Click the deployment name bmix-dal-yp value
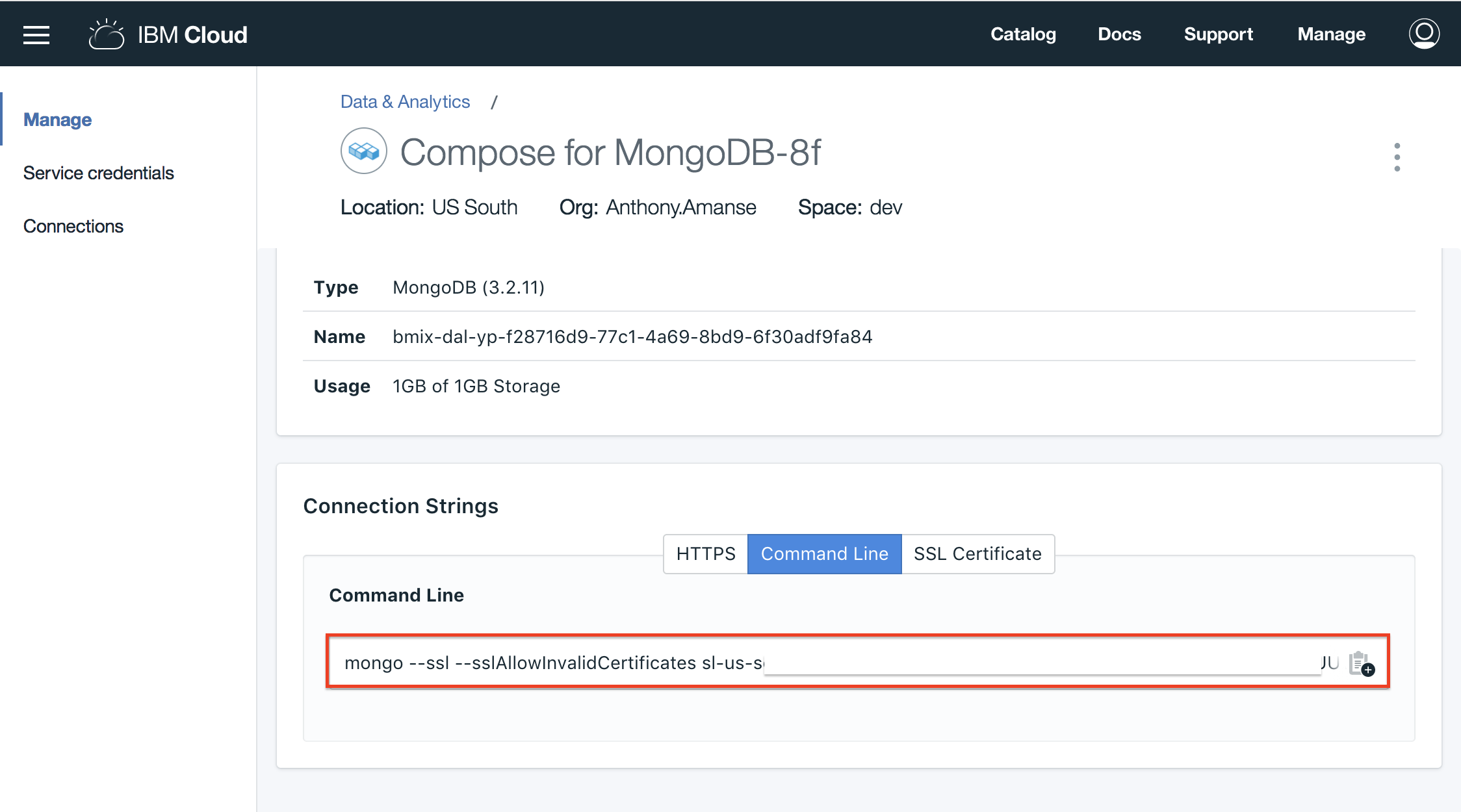The width and height of the screenshot is (1461, 812). (632, 336)
